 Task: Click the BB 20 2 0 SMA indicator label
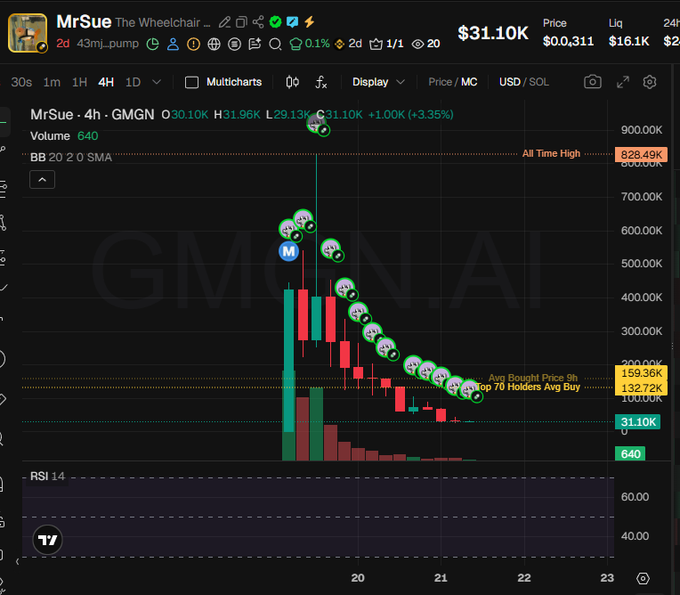71,157
